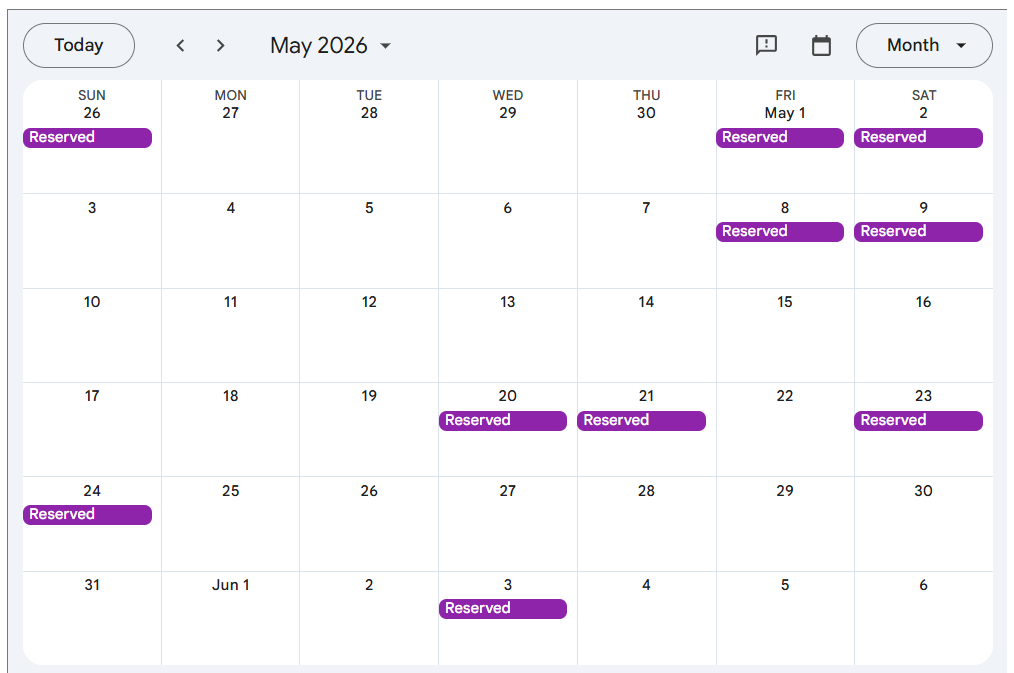Open Reserved event on May 8
The width and height of the screenshot is (1014, 673).
780,232
